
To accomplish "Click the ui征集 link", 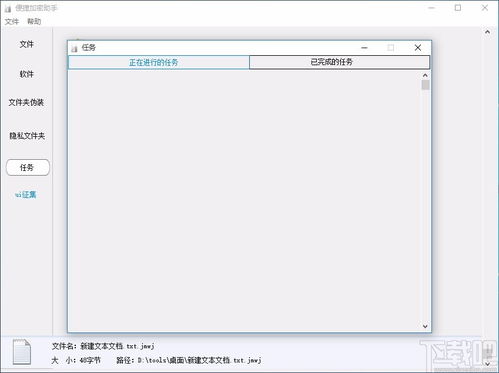I will pos(26,195).
